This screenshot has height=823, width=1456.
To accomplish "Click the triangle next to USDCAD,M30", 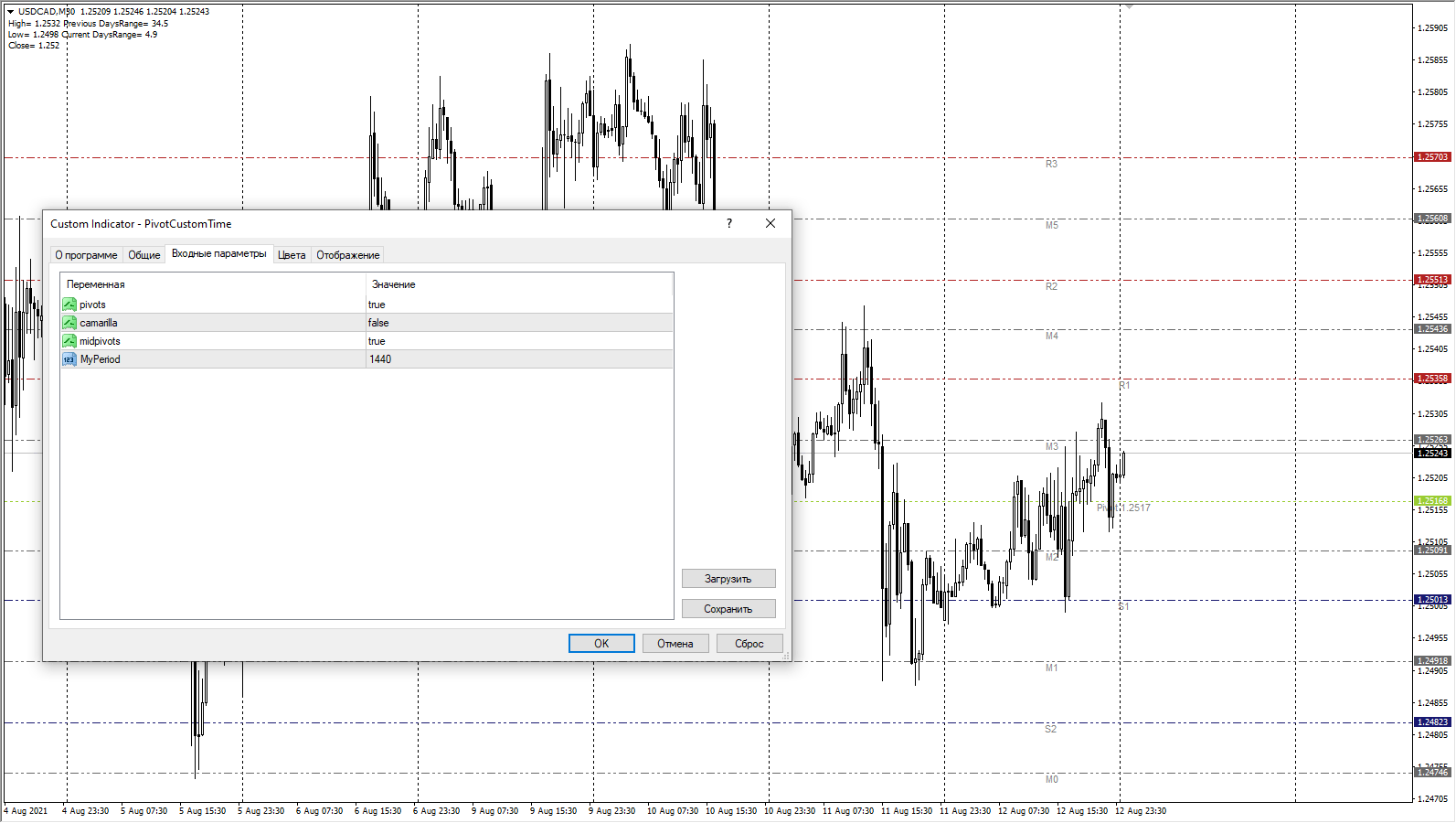I will coord(11,12).
